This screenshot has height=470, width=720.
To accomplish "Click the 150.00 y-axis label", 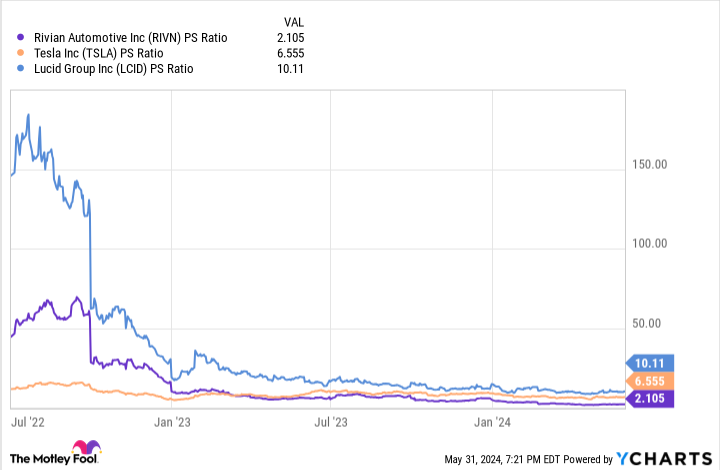I will click(x=649, y=164).
